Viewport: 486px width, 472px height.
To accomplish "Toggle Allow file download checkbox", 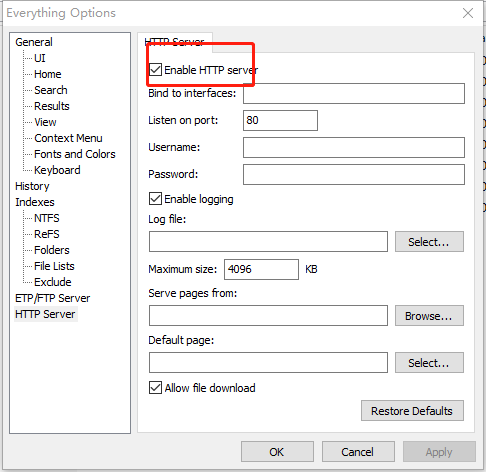I will tap(155, 388).
